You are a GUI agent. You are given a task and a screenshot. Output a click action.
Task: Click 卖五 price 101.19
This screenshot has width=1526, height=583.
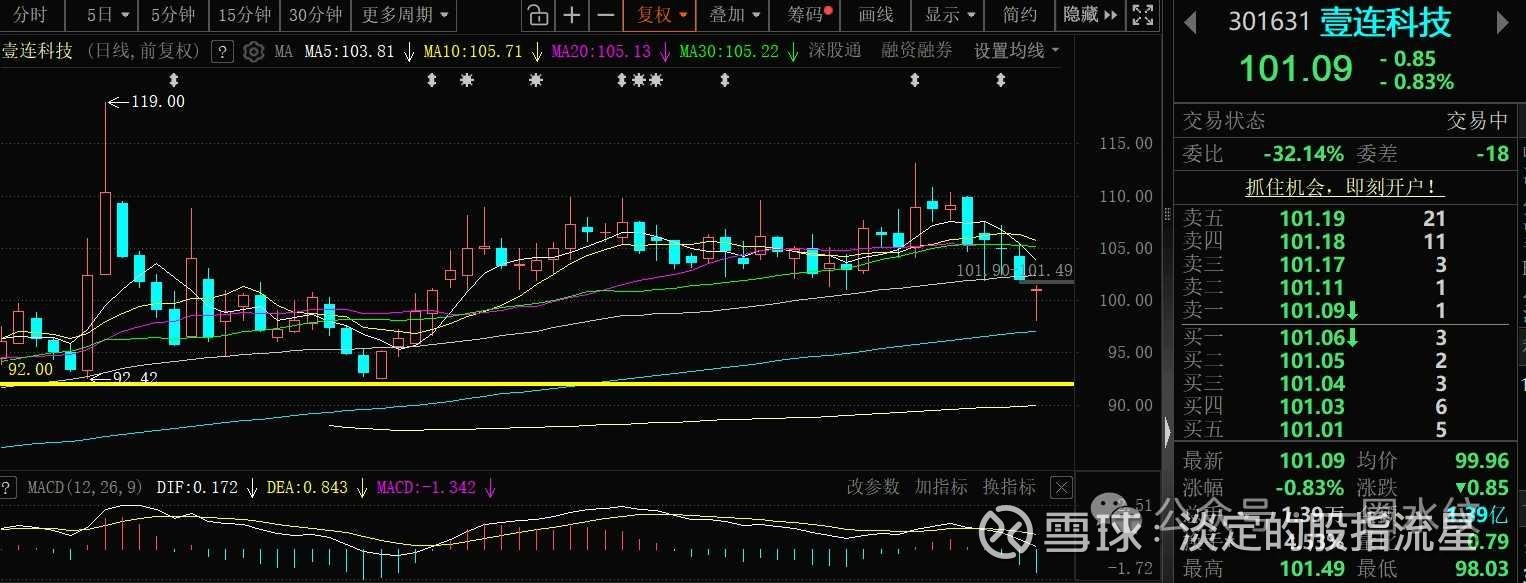click(1313, 218)
